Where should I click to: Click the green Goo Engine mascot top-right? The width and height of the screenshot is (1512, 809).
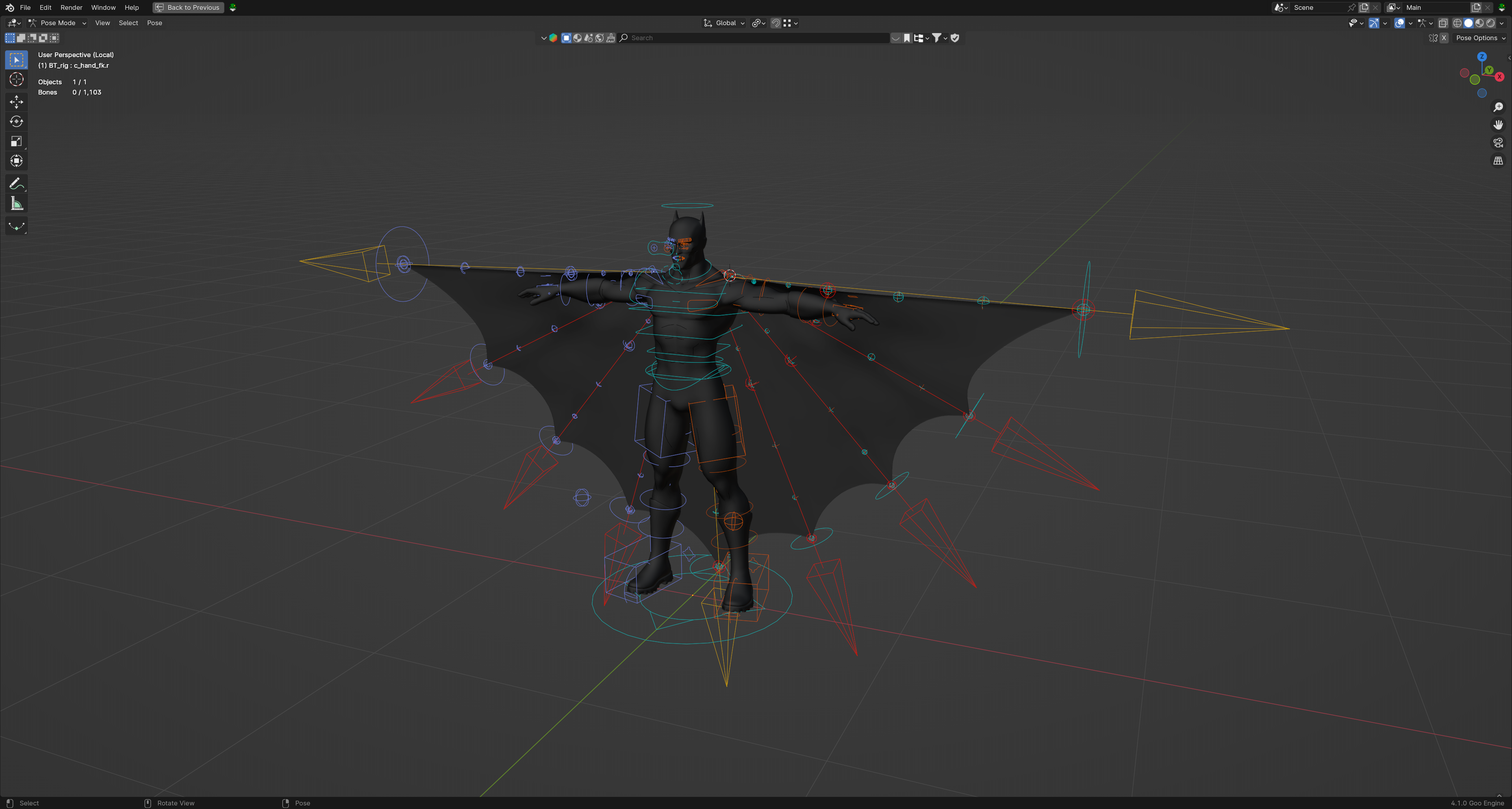pos(1502,7)
